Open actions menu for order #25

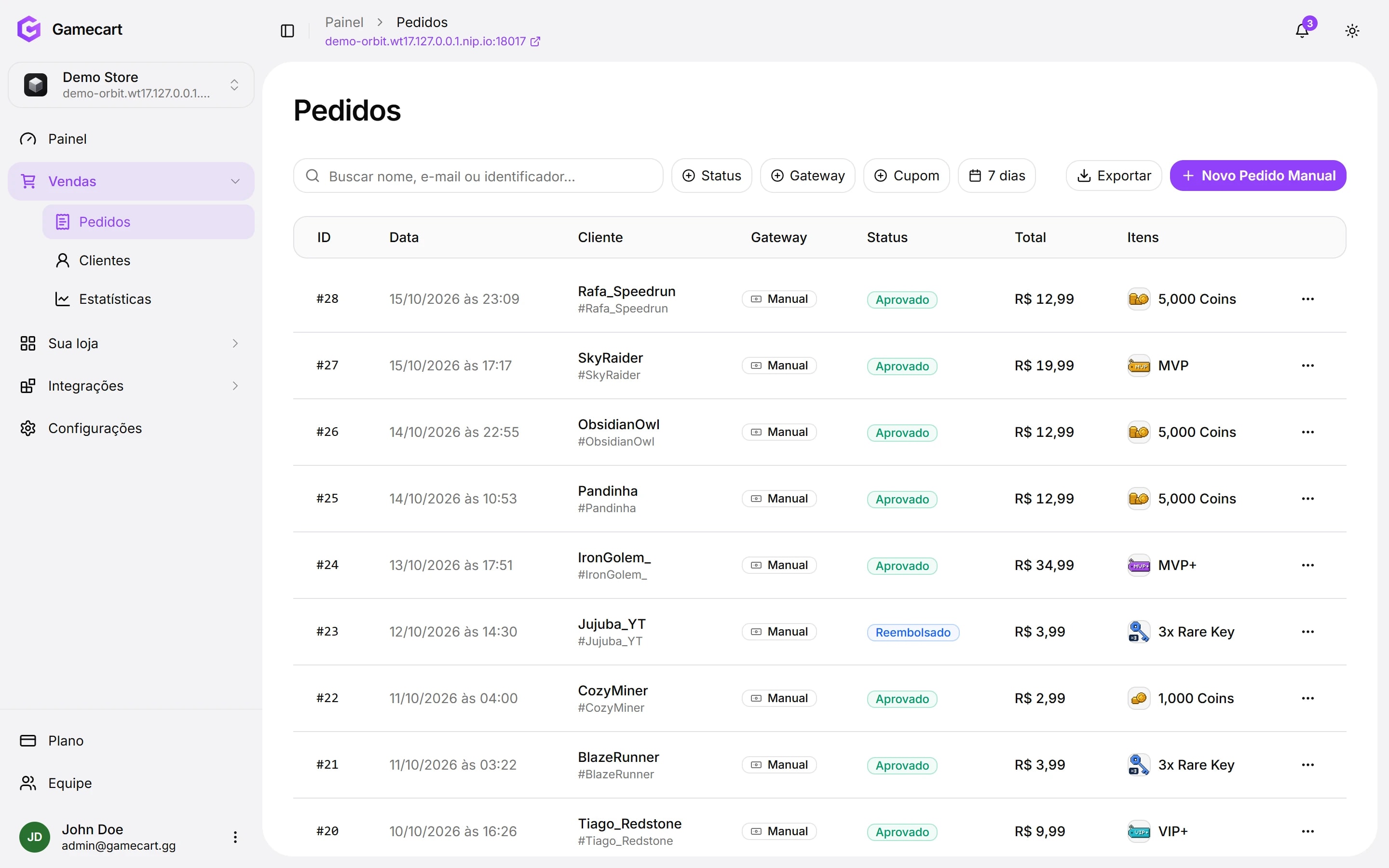[1307, 499]
